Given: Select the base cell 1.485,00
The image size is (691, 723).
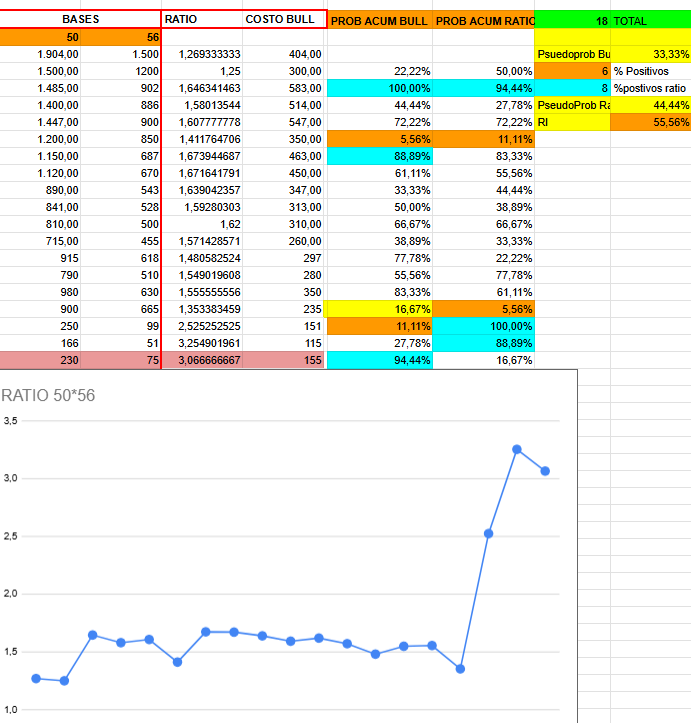Looking at the screenshot, I should [40, 88].
